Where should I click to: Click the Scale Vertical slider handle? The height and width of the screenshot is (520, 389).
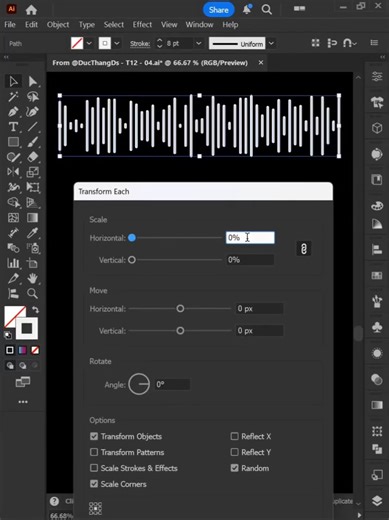tap(132, 260)
